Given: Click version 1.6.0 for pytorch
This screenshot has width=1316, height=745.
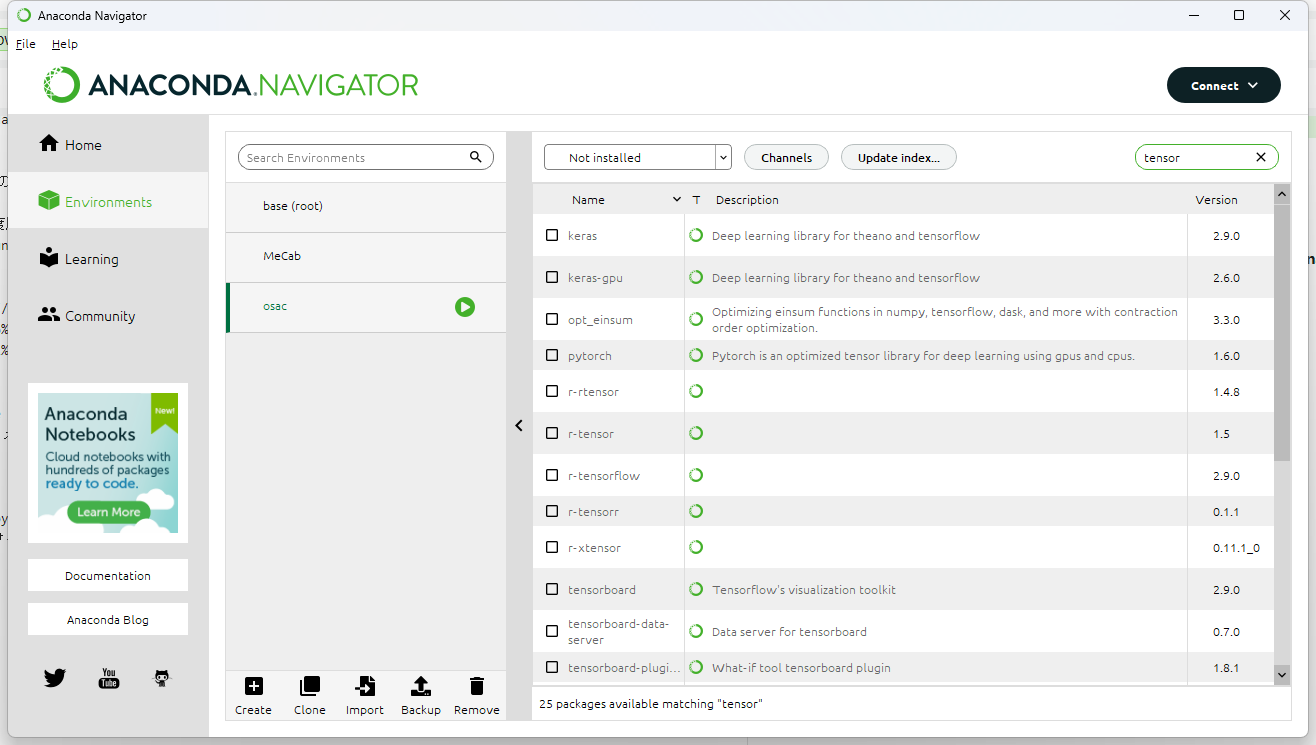Looking at the screenshot, I should click(1226, 355).
